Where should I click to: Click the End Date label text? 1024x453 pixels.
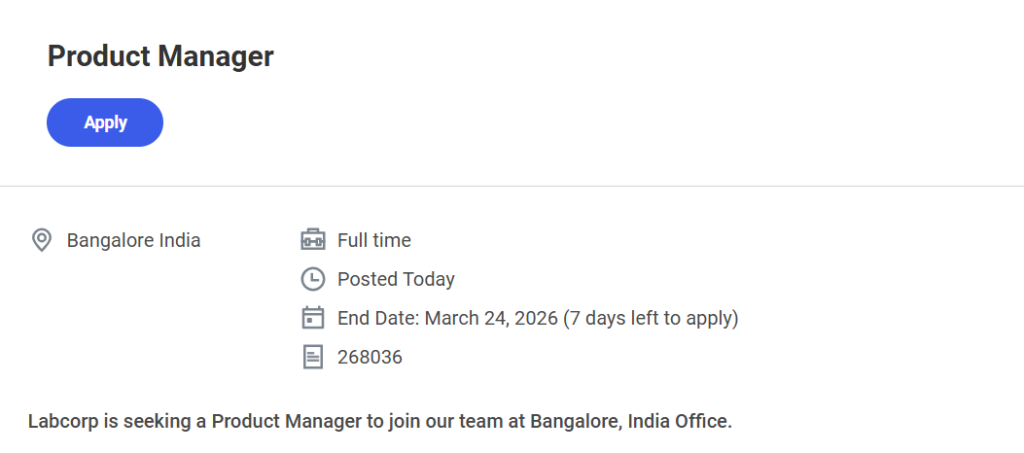[378, 318]
